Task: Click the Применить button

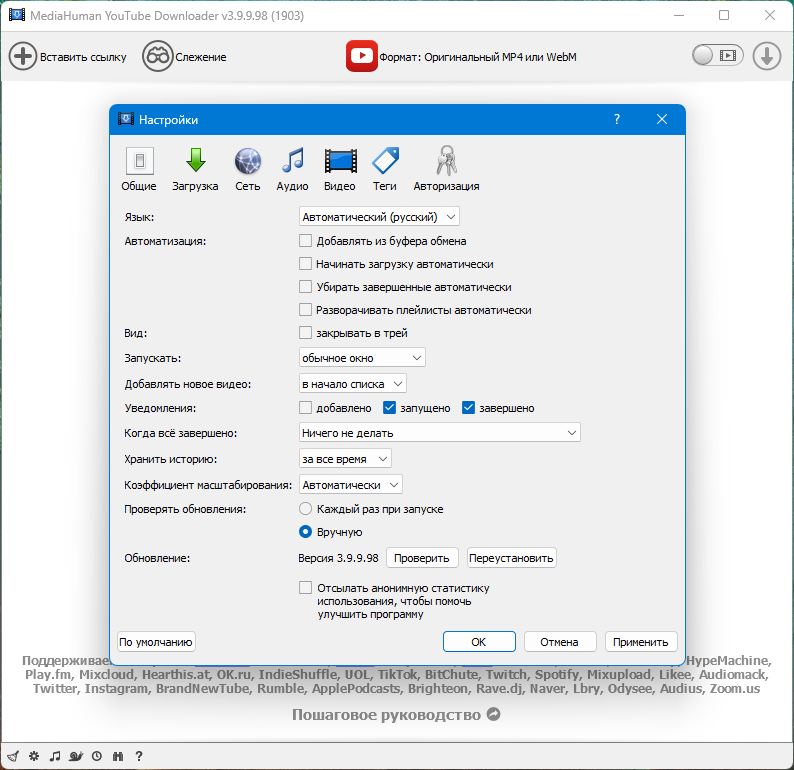Action: (641, 642)
